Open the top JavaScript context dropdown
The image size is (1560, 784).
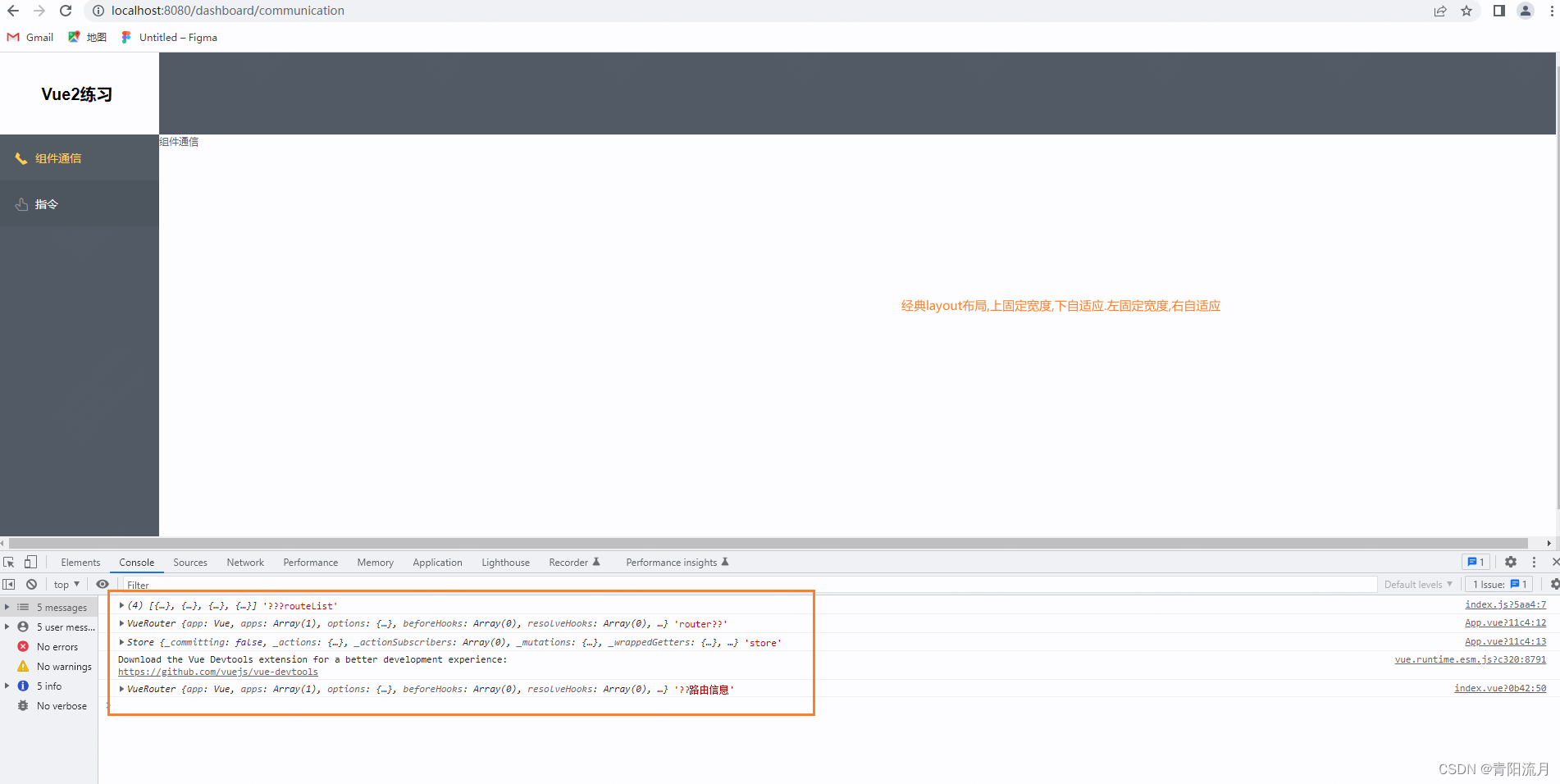[x=66, y=584]
